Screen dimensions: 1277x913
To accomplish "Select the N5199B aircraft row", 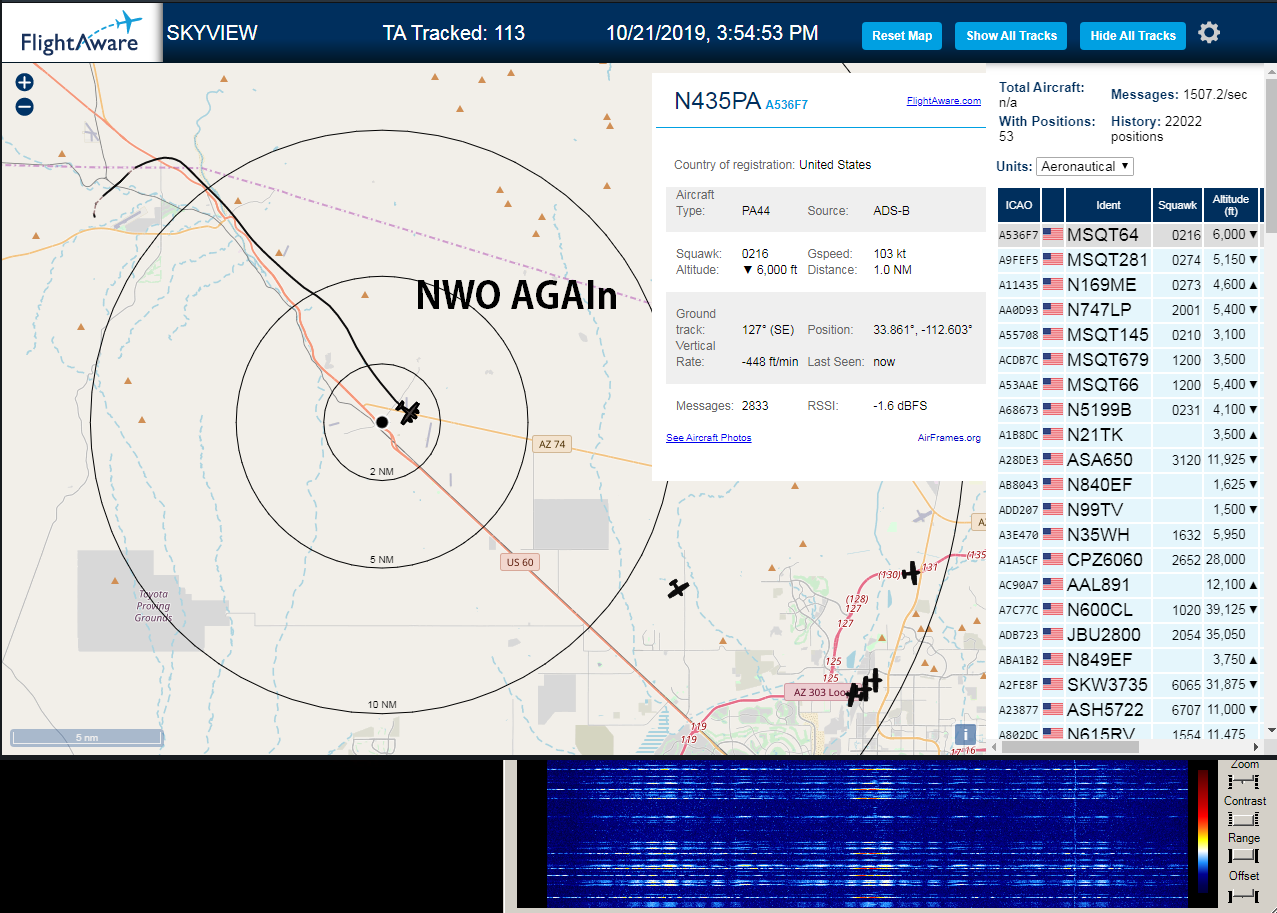I will pyautogui.click(x=1129, y=409).
